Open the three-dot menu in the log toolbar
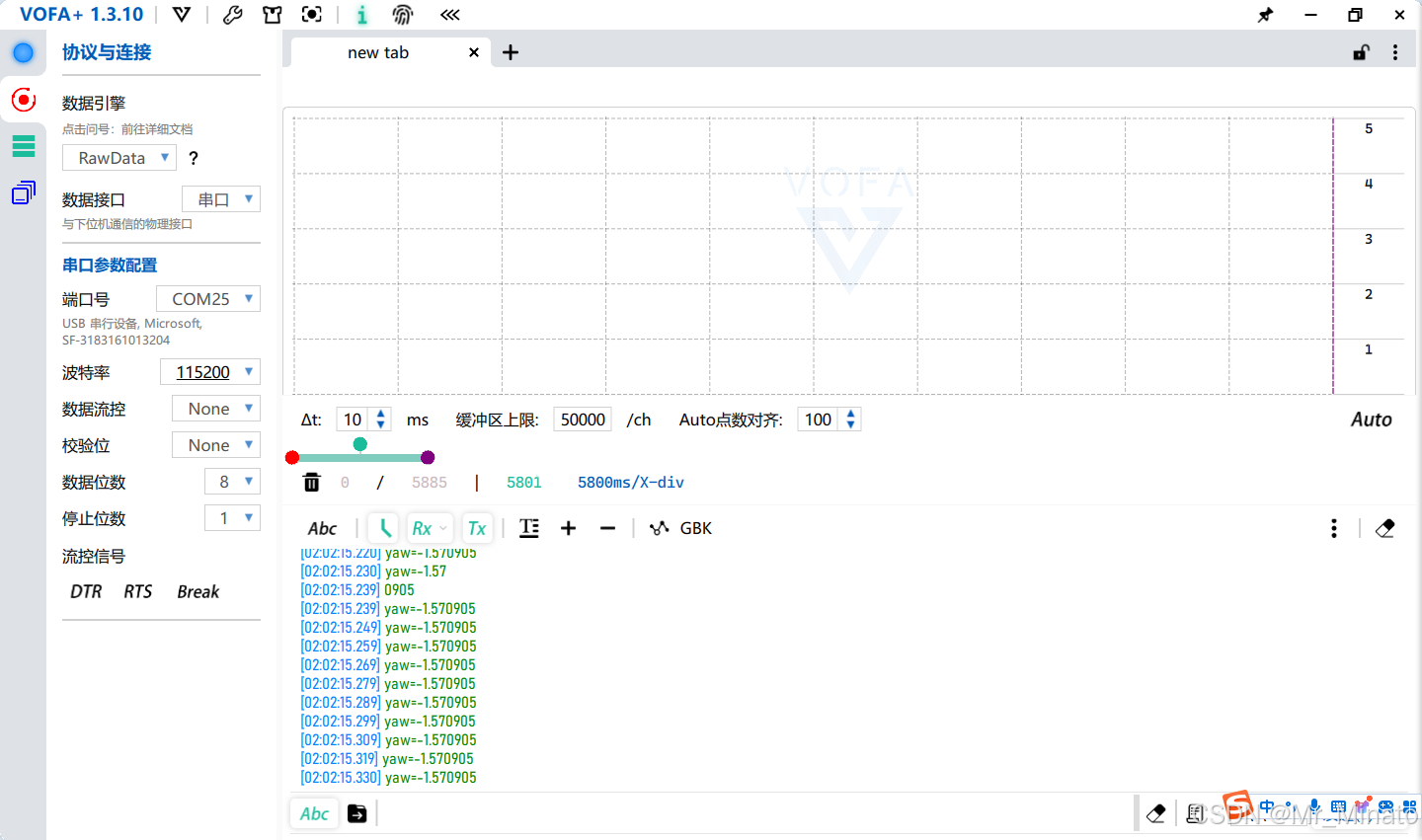 point(1333,528)
